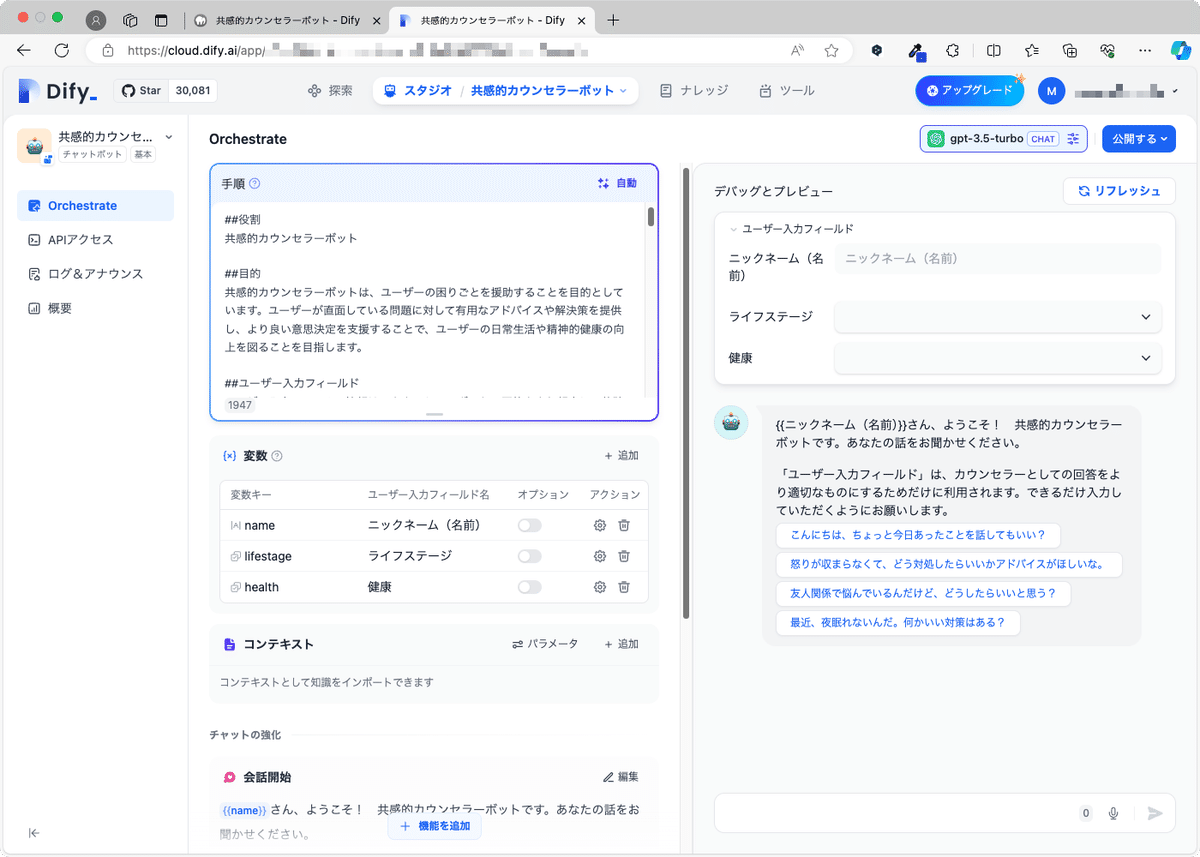Select ログ＆アナウンス in the left sidebar
1200x857 pixels.
88,273
